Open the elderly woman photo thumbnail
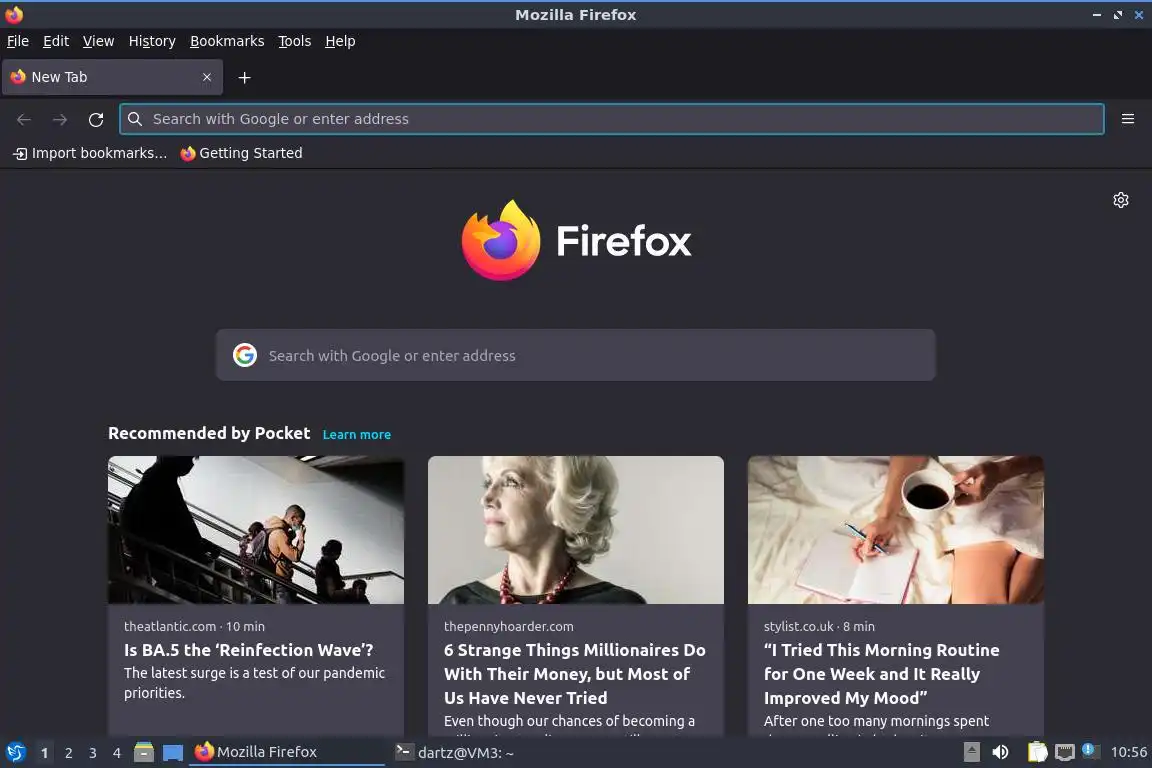 tap(575, 530)
